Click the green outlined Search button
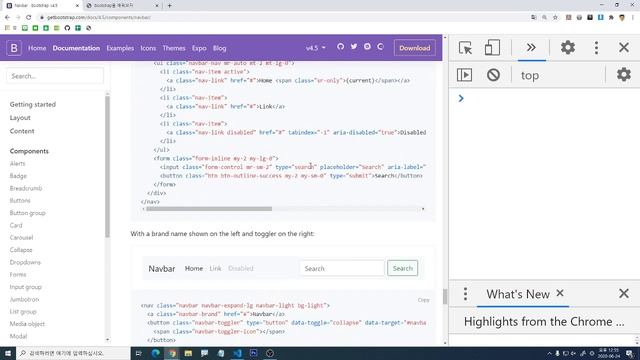Screen dimensions: 640x360 (x=402, y=268)
